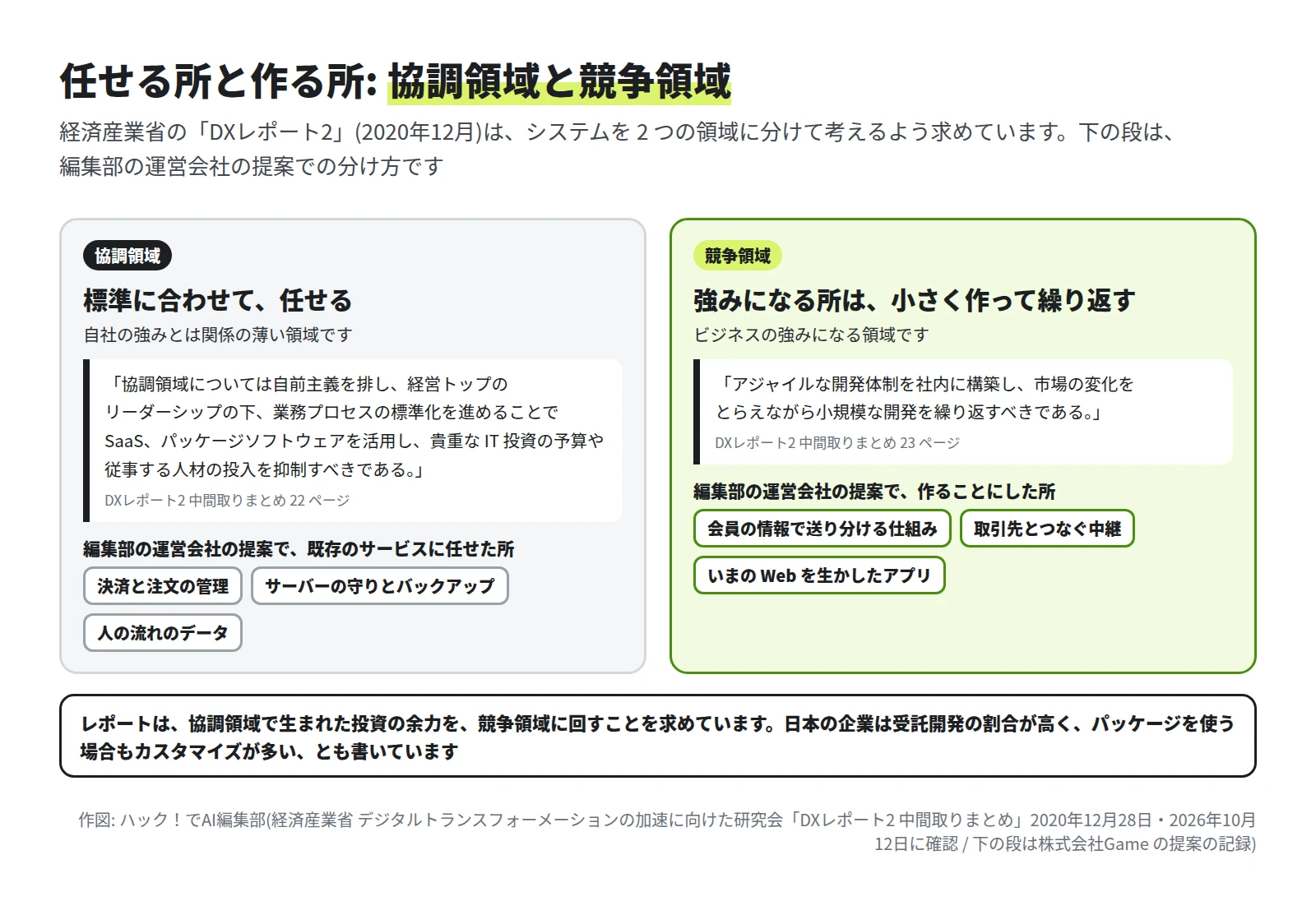Viewport: 1316px width, 901px height.
Task: Select the いまの Web を生かしたアプリ chip
Action: tap(819, 575)
